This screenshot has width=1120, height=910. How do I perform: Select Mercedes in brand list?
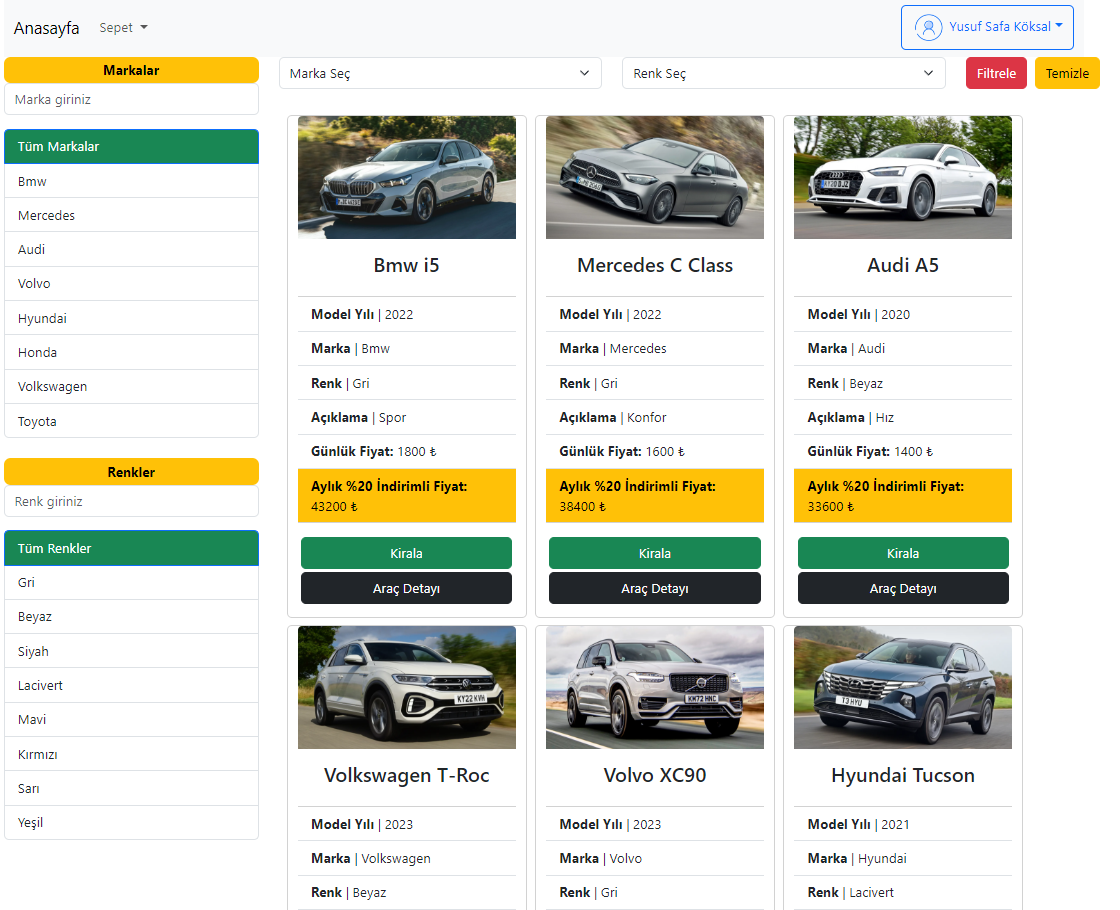[131, 215]
